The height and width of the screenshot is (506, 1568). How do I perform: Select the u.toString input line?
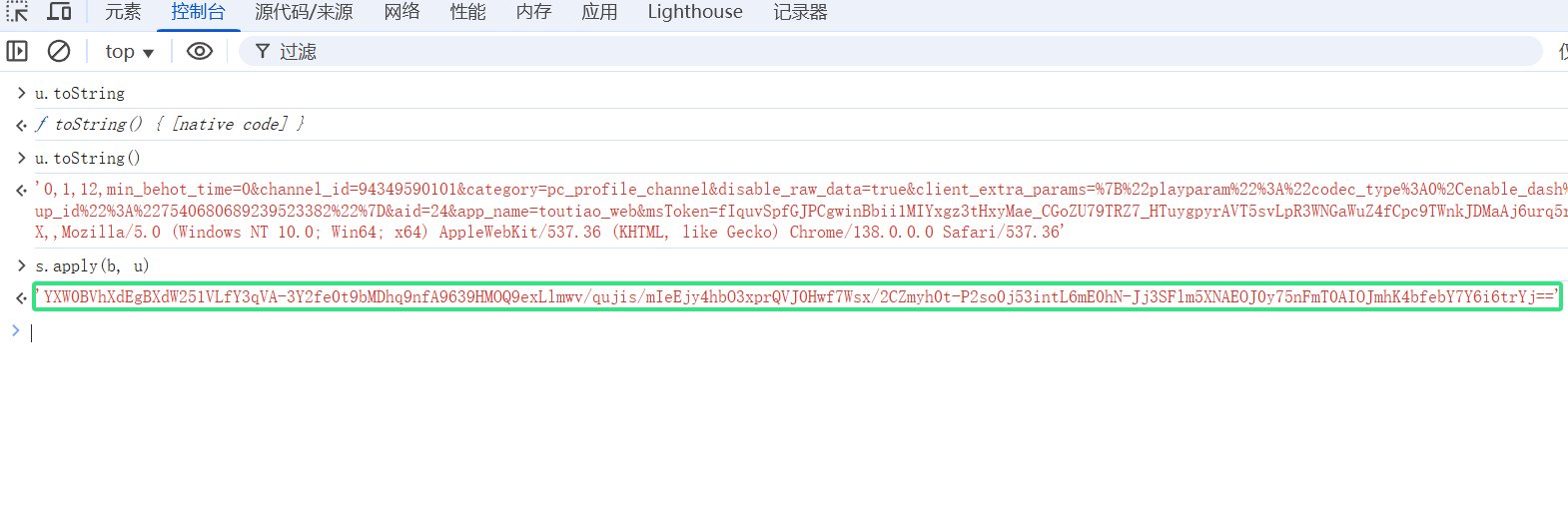80,93
